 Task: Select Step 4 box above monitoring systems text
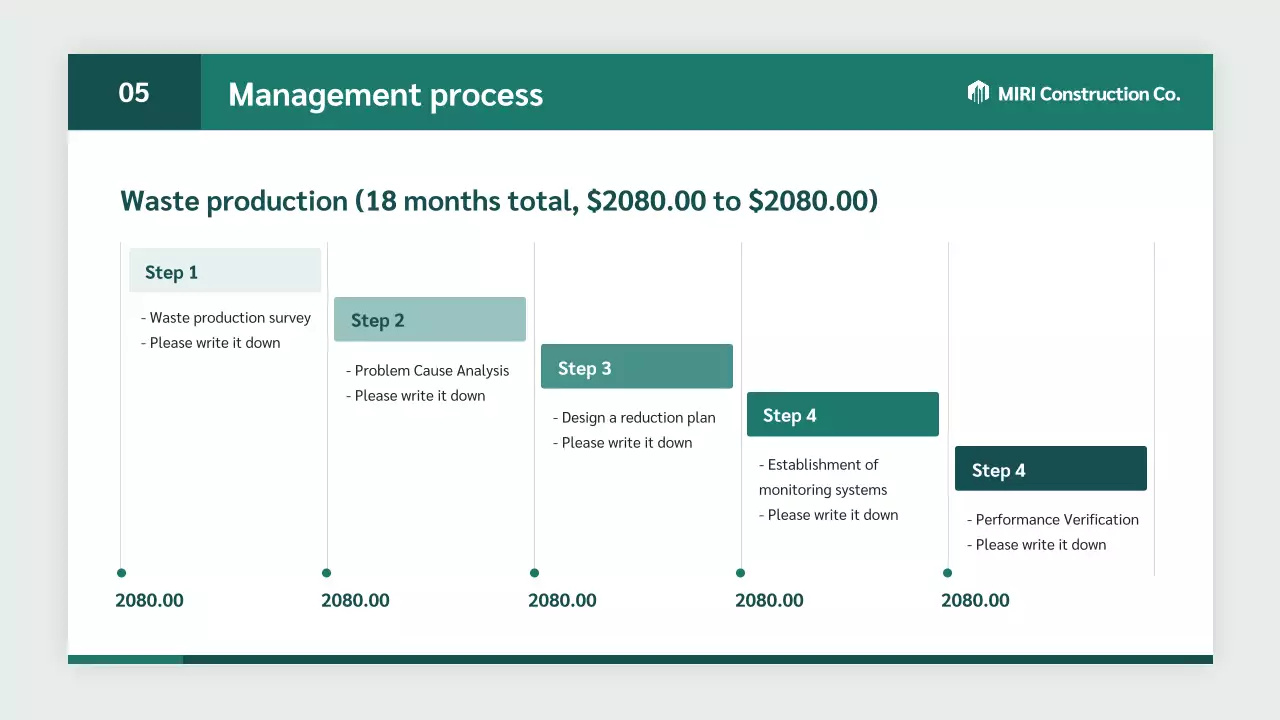842,415
